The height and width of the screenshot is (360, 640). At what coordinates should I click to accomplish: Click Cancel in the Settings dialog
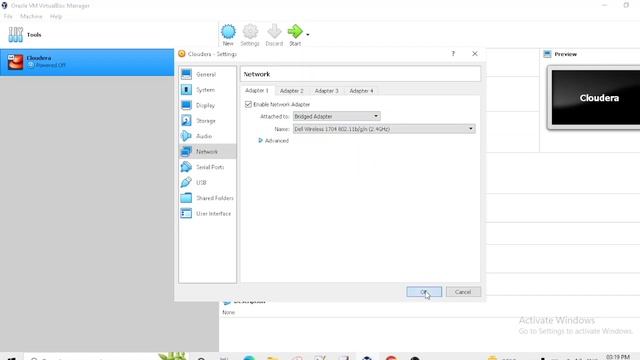pos(463,292)
